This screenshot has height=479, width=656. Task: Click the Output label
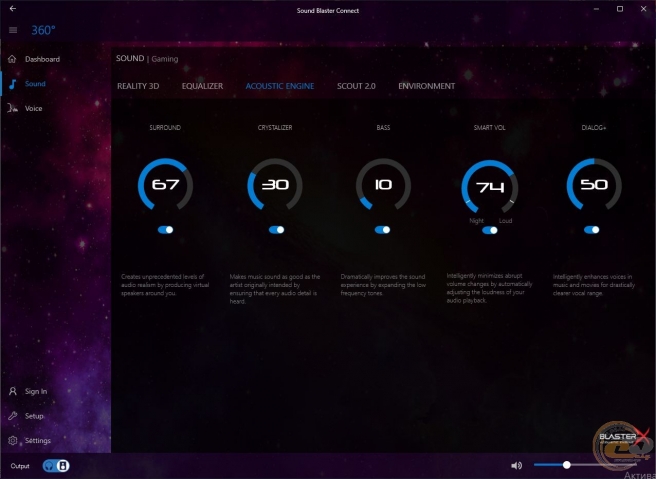tap(20, 466)
